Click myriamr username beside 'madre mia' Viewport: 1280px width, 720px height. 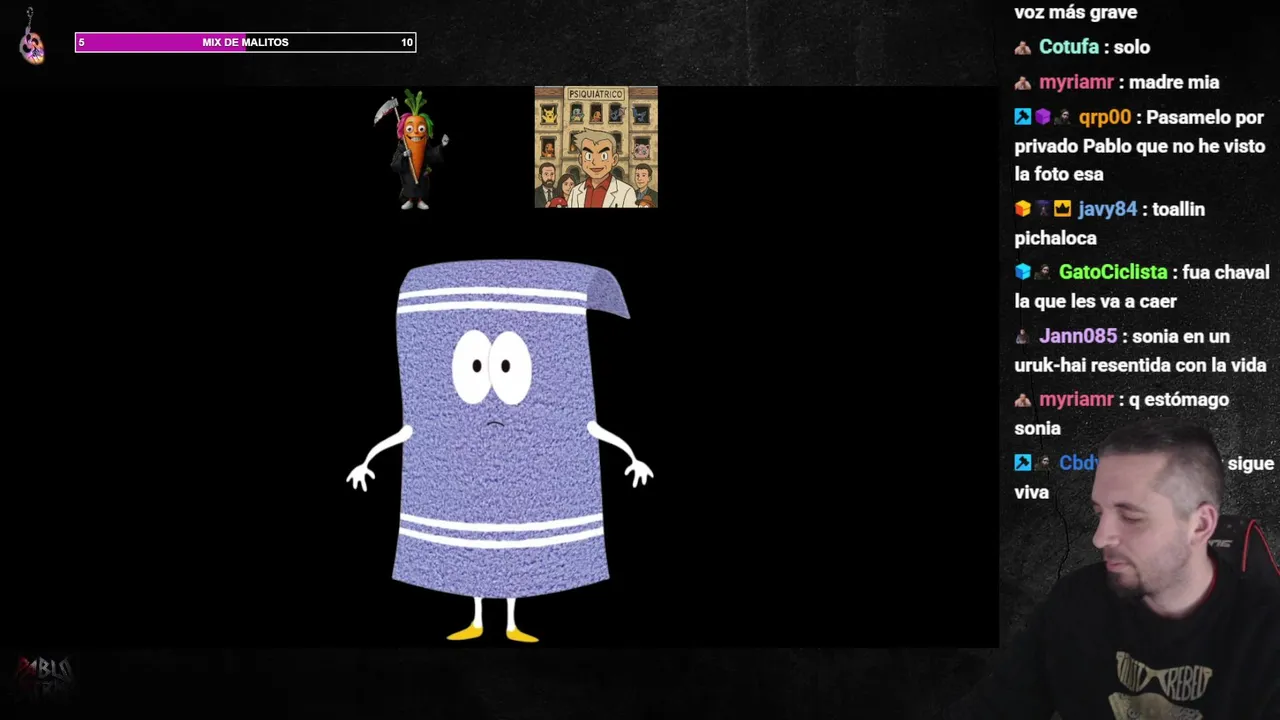(1075, 82)
